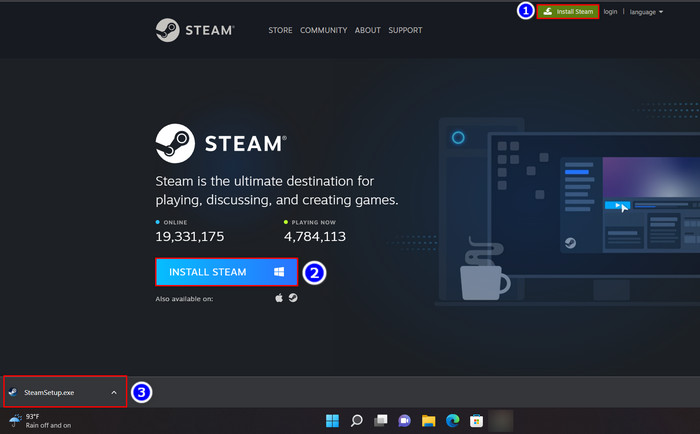
Task: Click the SteamOS download icon
Action: 293,297
